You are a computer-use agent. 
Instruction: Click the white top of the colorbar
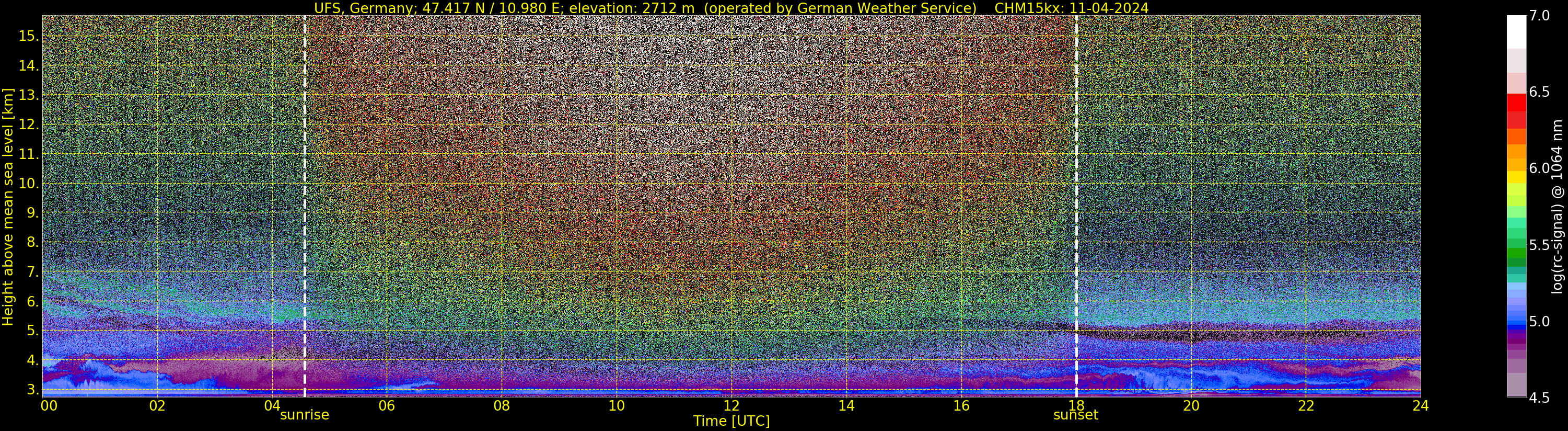(x=1516, y=32)
